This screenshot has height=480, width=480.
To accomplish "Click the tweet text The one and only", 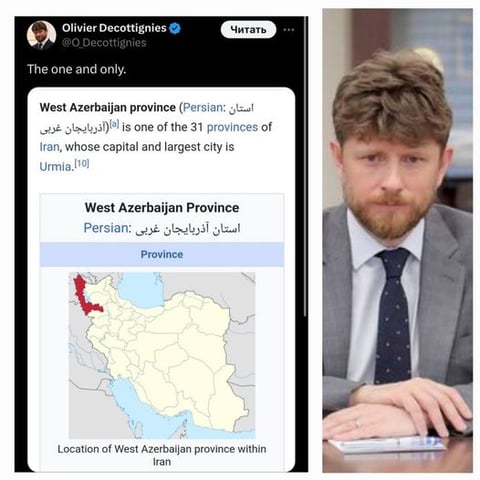I will coord(76,69).
